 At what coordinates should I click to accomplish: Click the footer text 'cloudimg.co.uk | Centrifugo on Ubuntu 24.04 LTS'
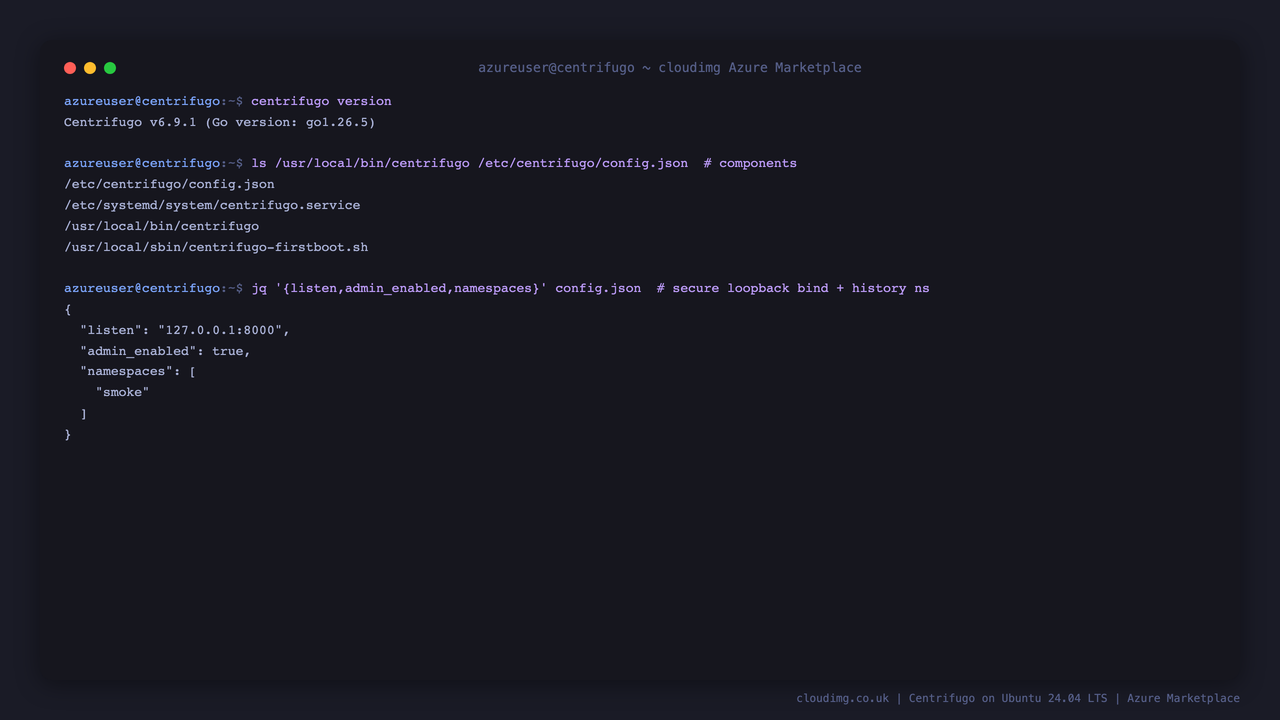click(952, 698)
